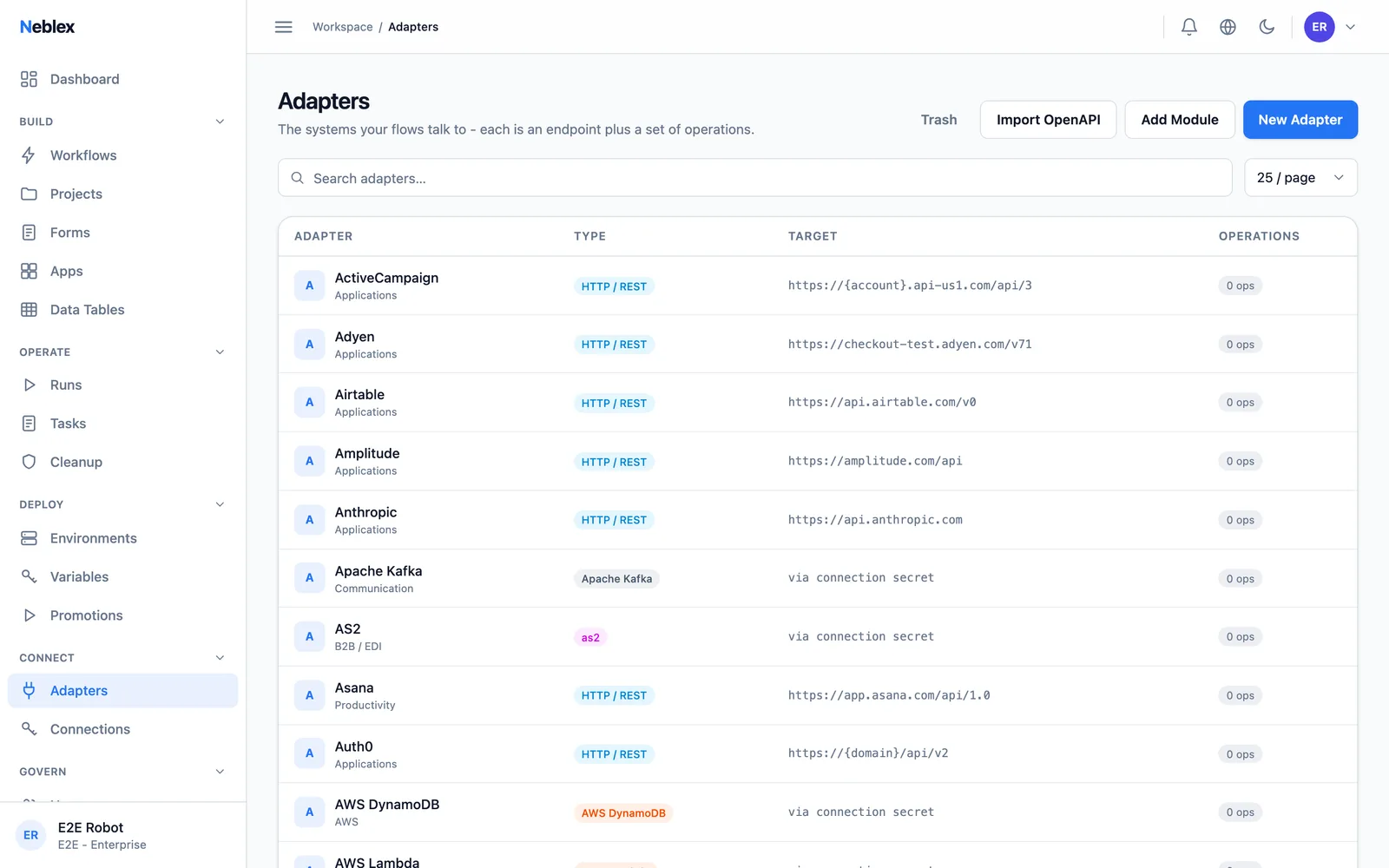Click the Add Module button

point(1179,120)
